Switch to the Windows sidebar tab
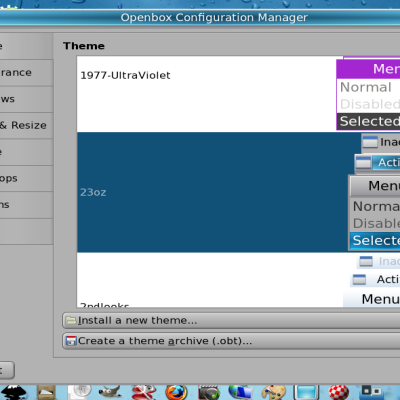Image resolution: width=400 pixels, height=400 pixels. (26, 99)
